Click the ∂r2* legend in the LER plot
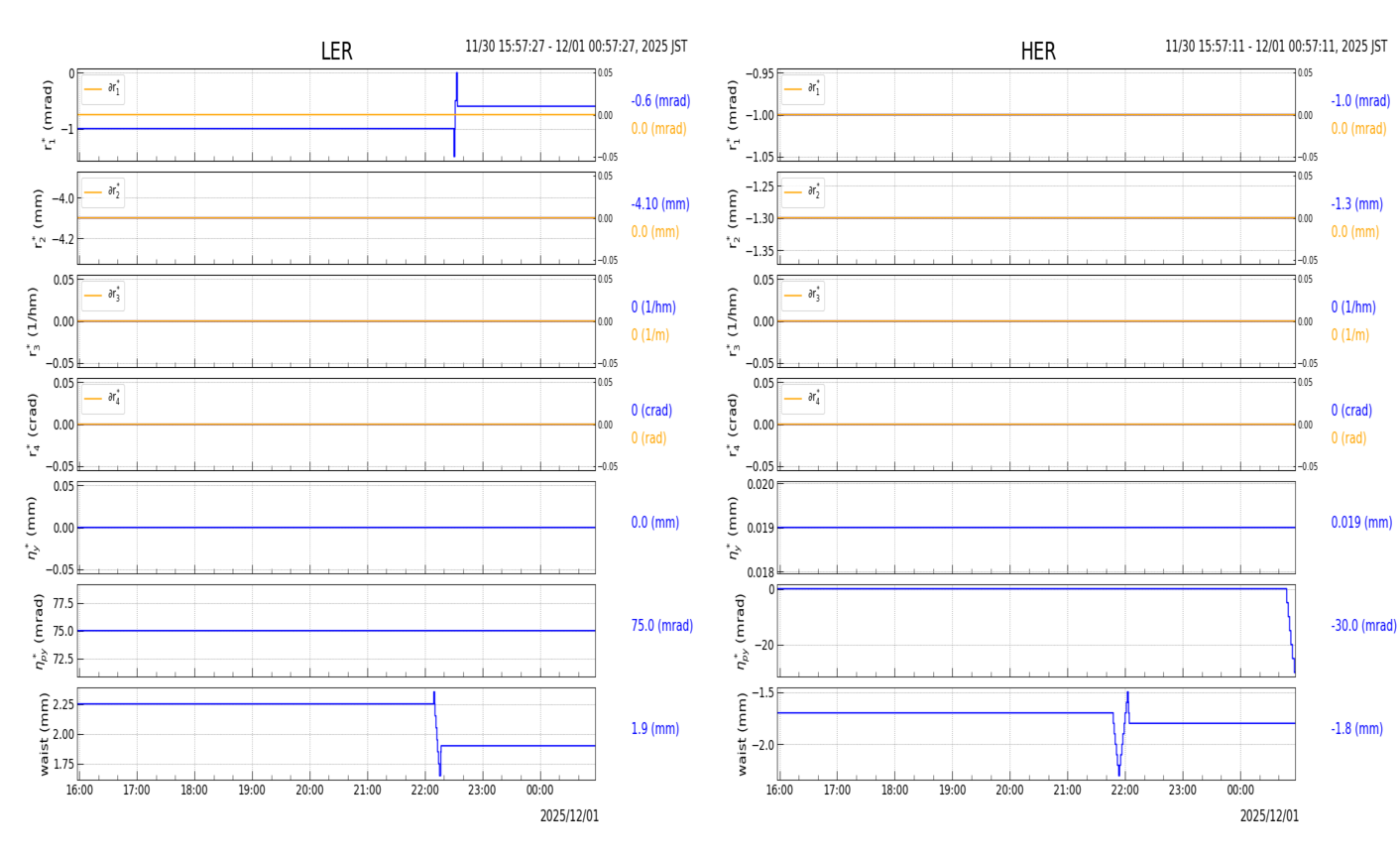The image size is (1400, 857). coord(103,192)
